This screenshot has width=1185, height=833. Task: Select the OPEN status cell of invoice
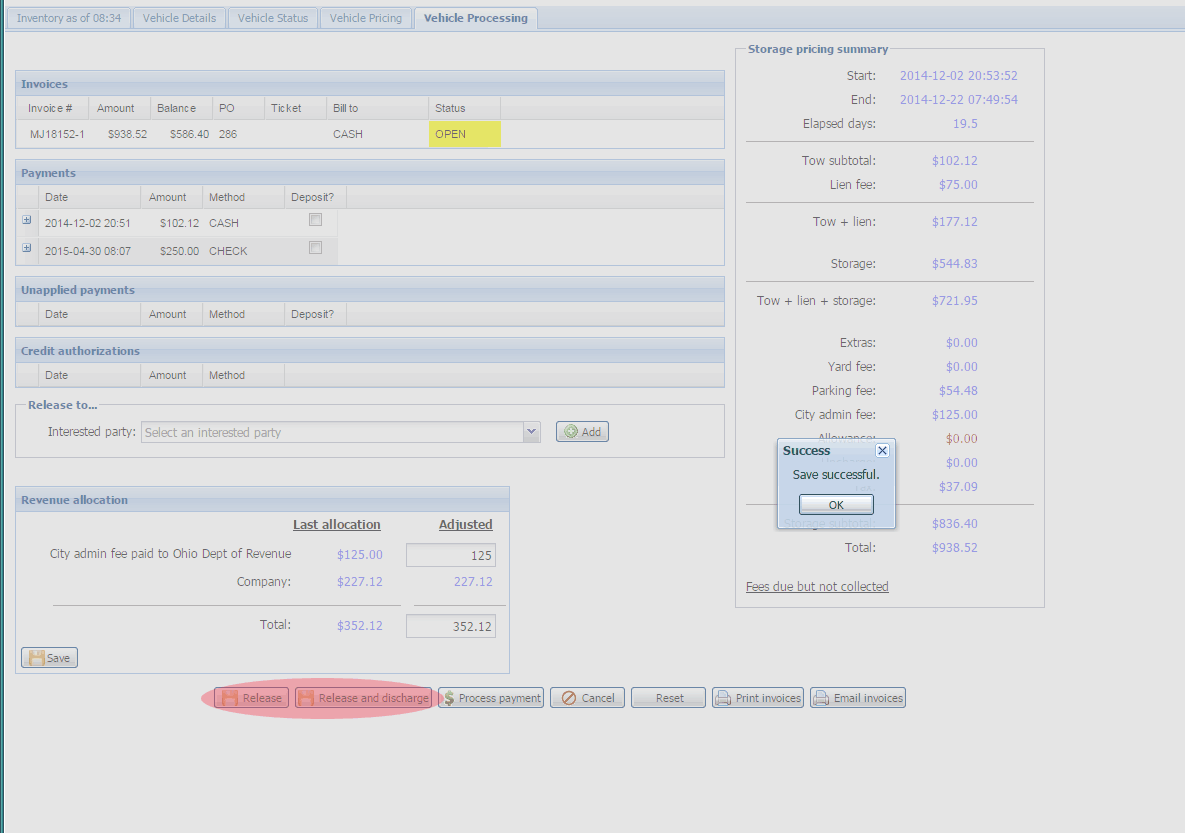click(464, 134)
